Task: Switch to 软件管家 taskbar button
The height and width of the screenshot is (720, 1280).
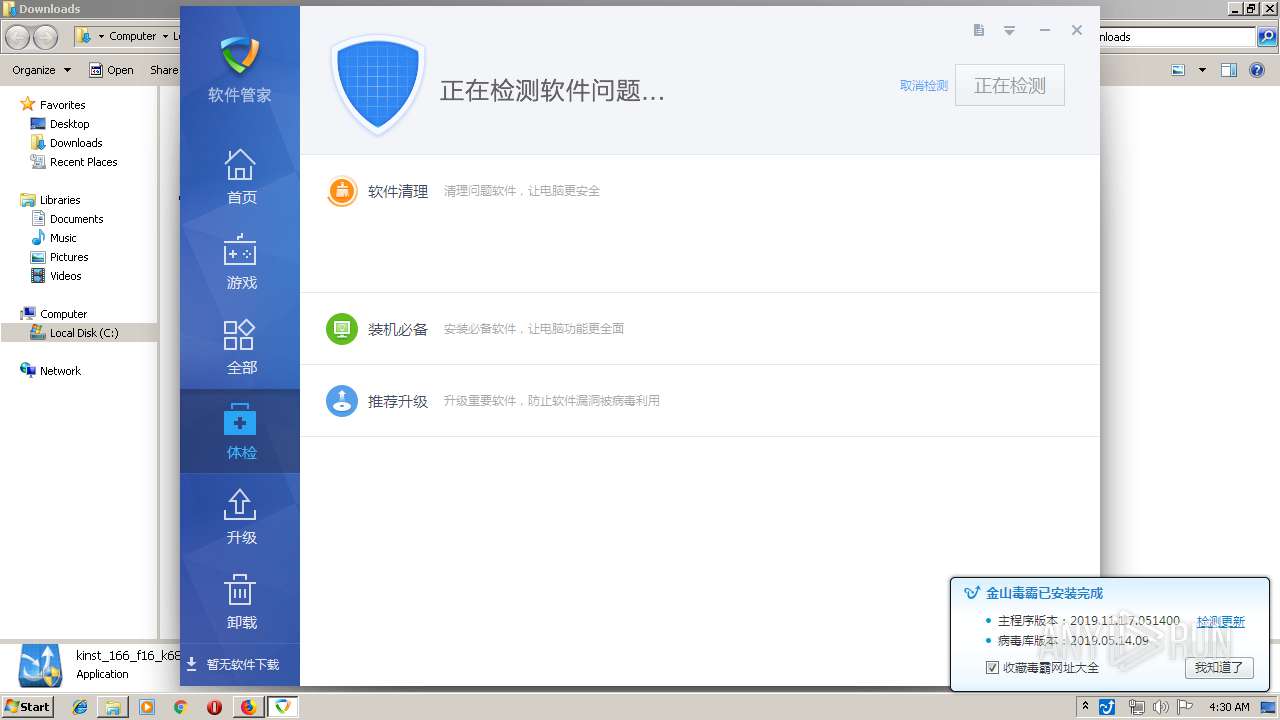Action: pyautogui.click(x=283, y=707)
